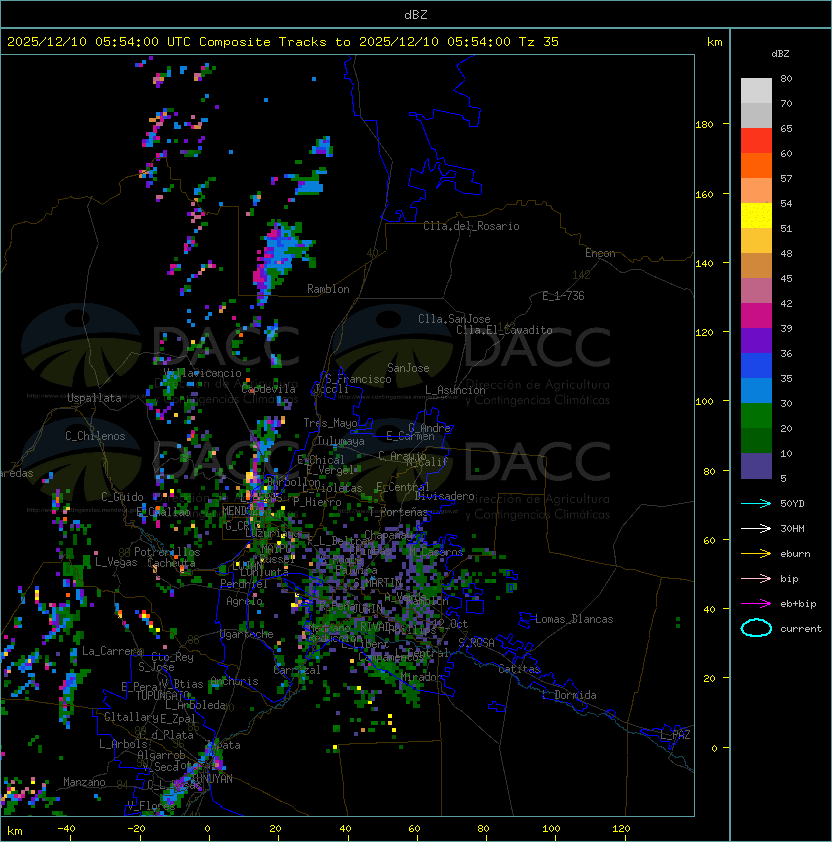Click the 'eb+bip' legend label

[798, 604]
